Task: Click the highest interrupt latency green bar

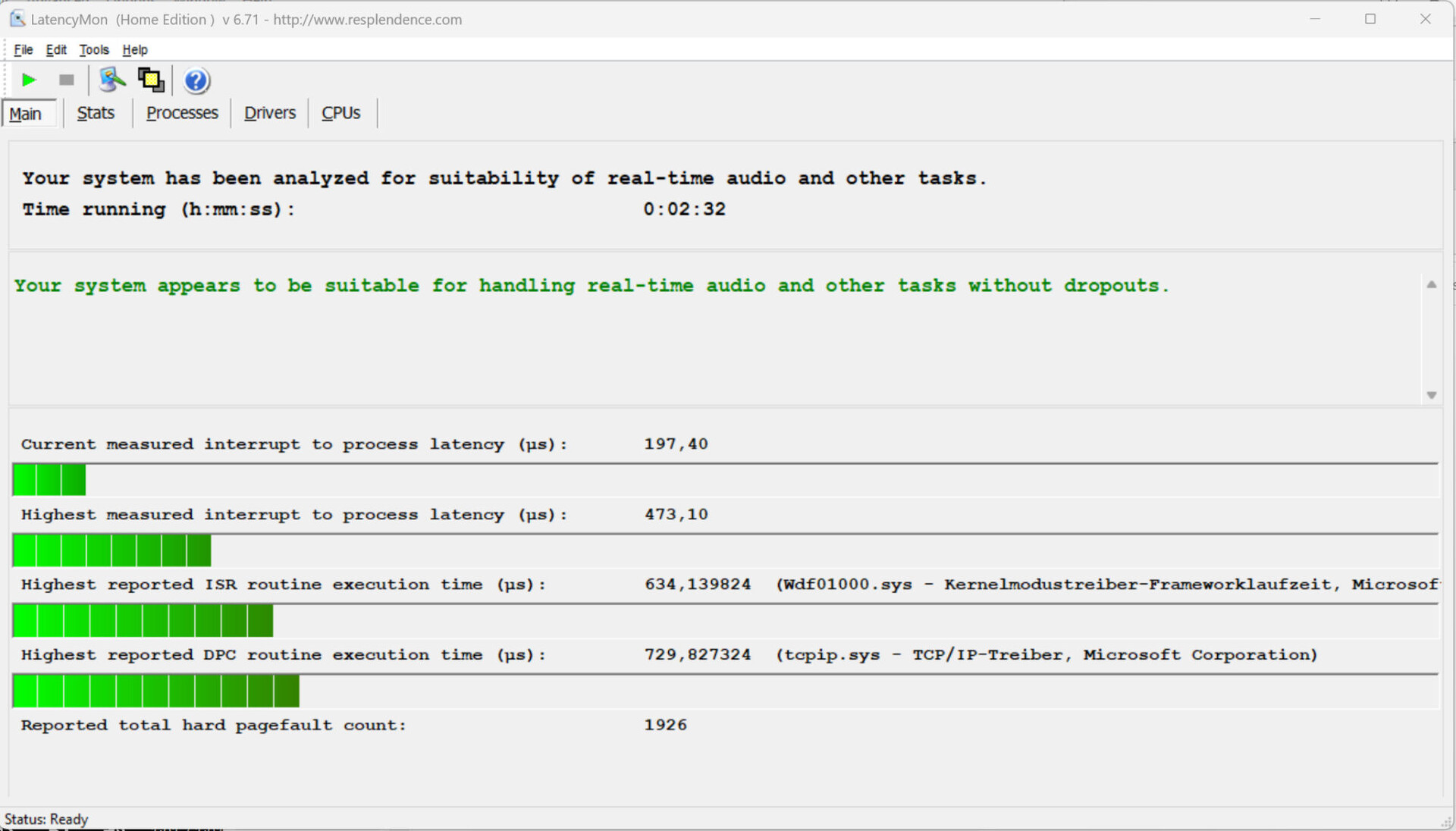Action: click(112, 550)
